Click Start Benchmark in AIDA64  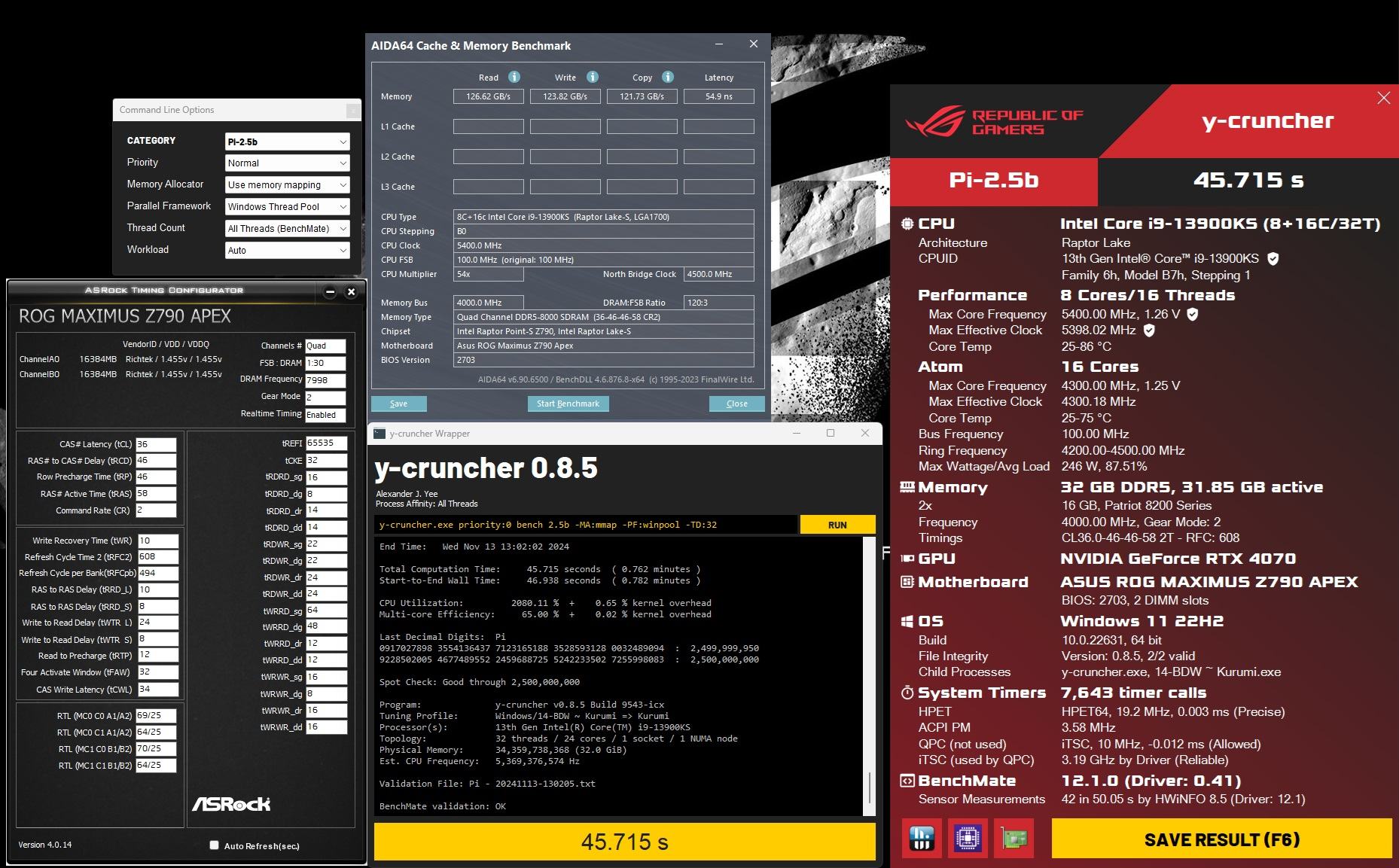568,404
